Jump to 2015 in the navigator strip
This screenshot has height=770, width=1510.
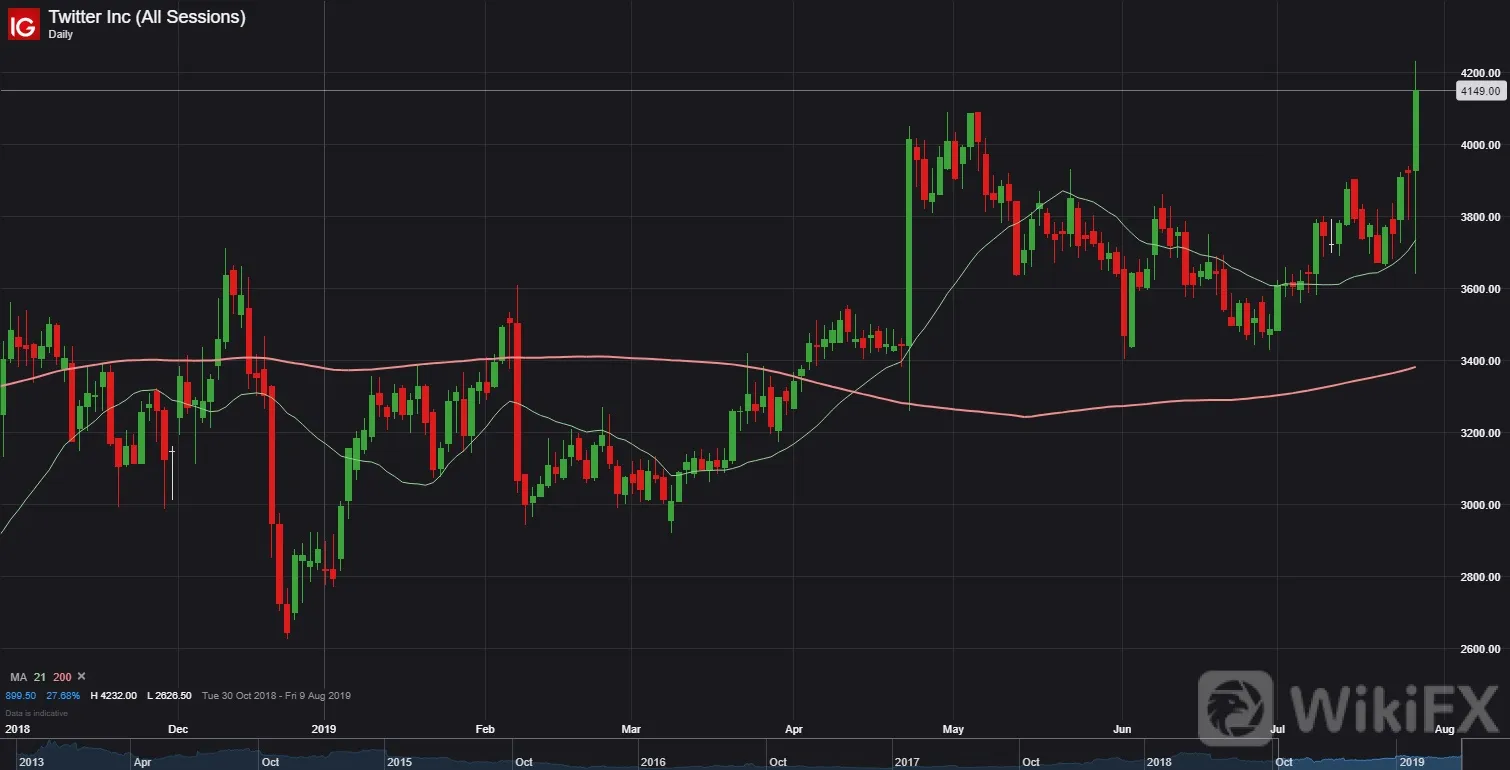point(399,762)
